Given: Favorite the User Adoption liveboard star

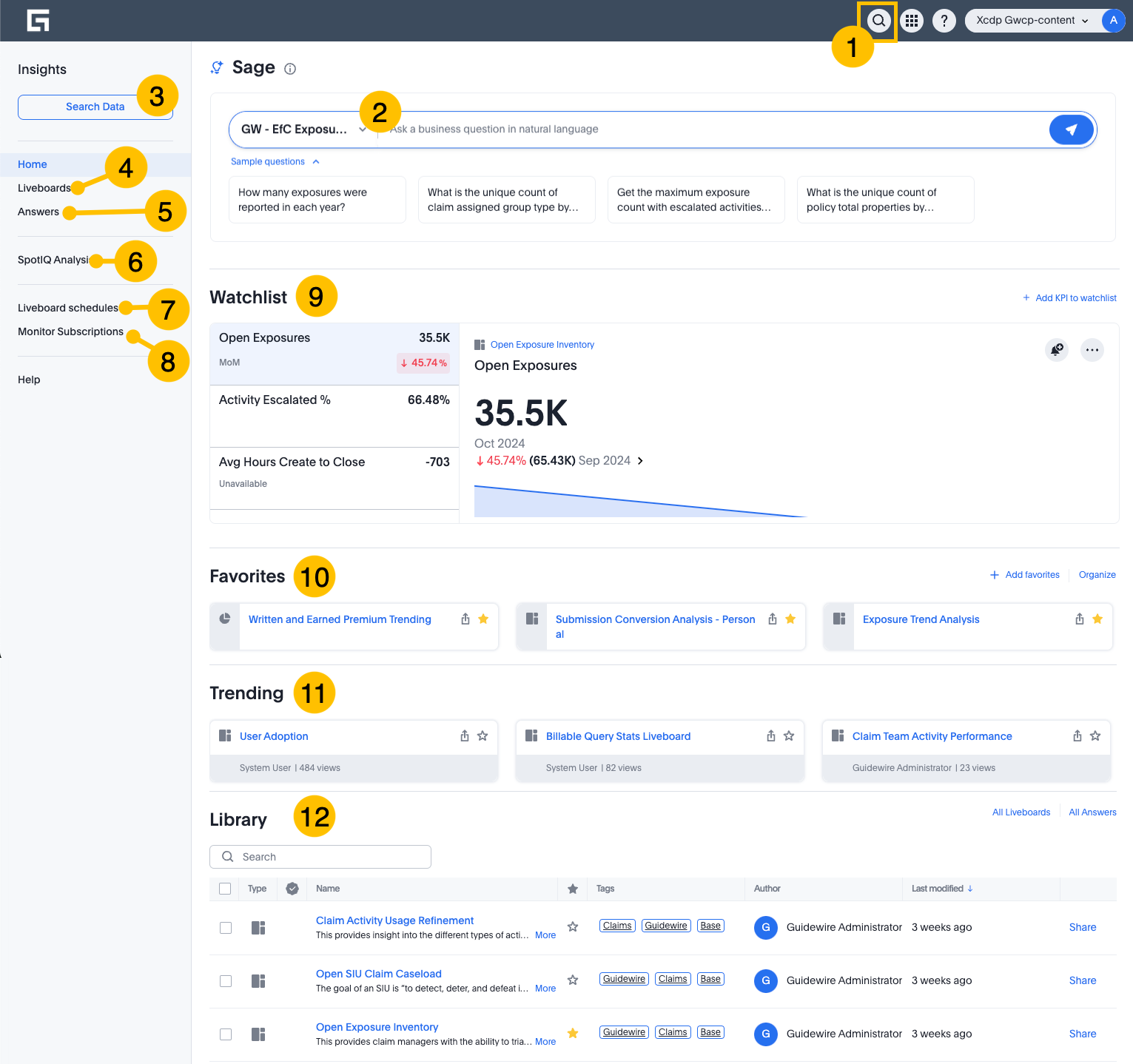Looking at the screenshot, I should point(482,735).
